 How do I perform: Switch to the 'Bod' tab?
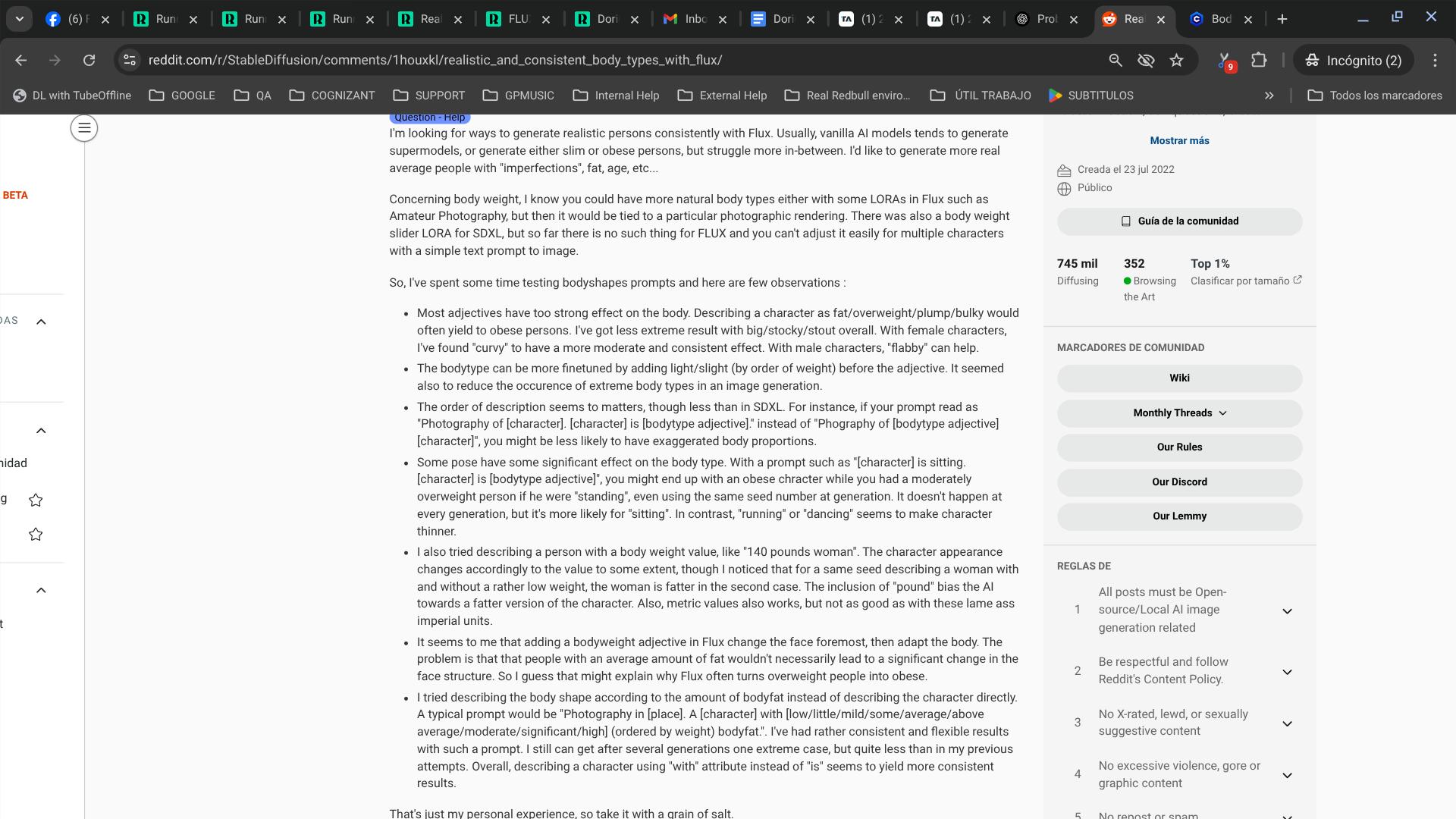pos(1222,20)
